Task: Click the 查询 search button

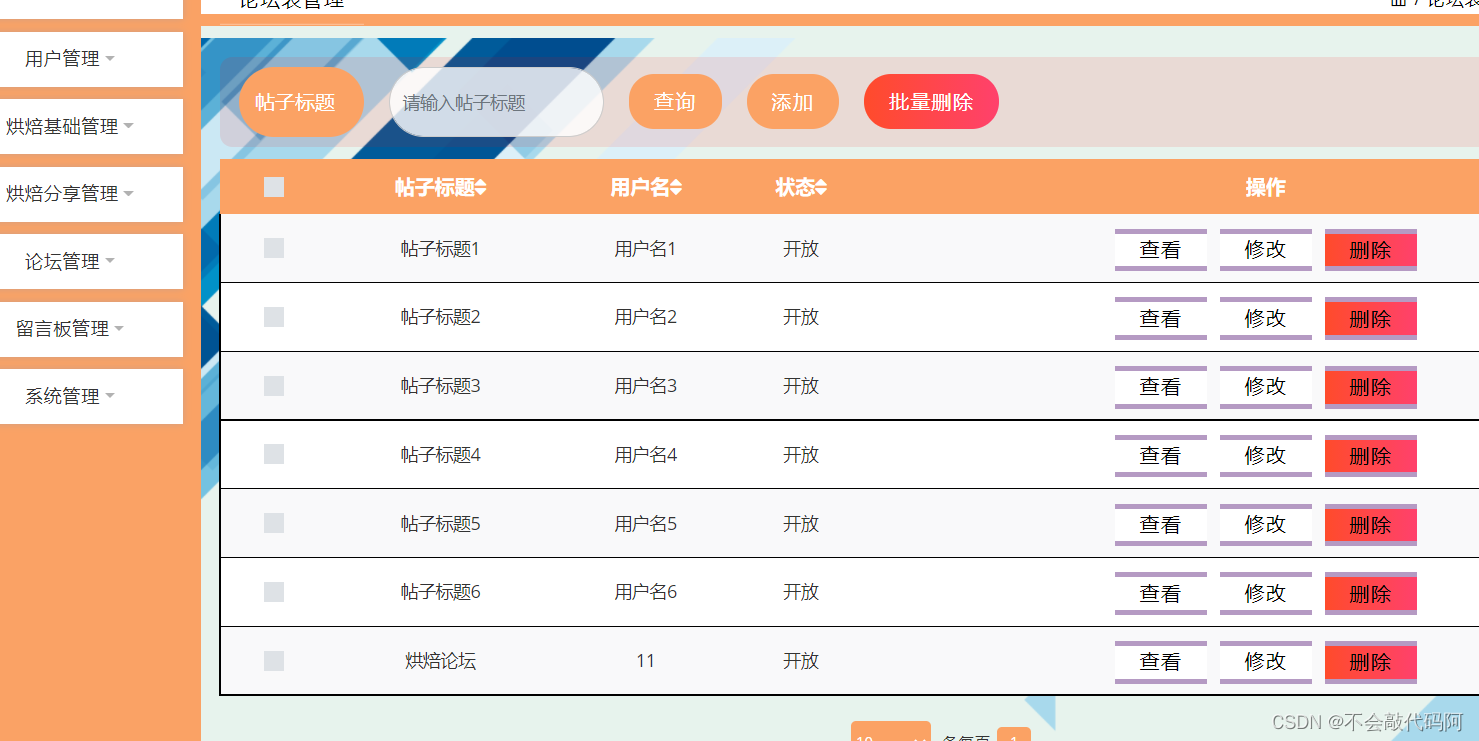Action: click(x=675, y=102)
